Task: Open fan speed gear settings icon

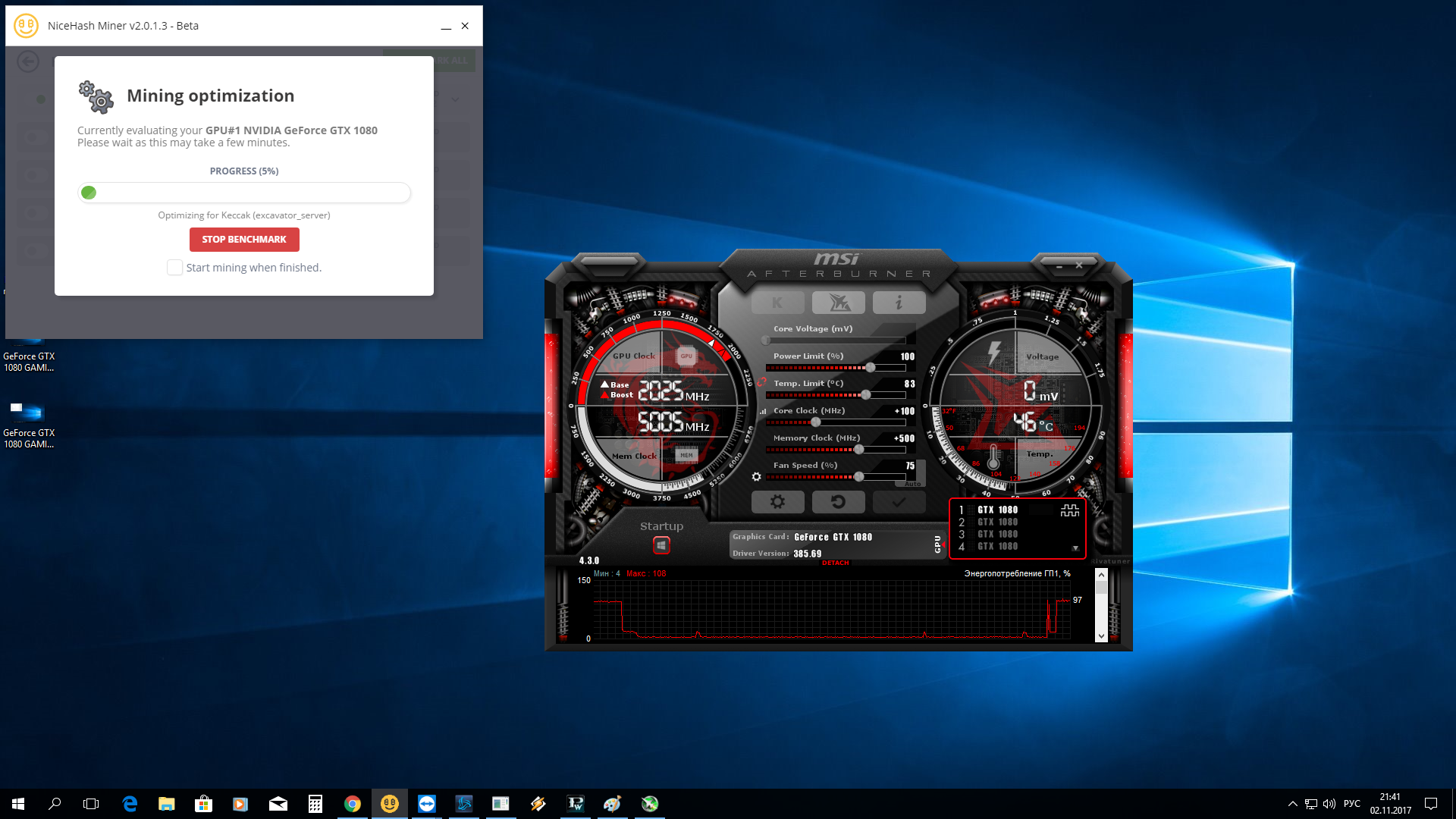Action: (x=756, y=477)
